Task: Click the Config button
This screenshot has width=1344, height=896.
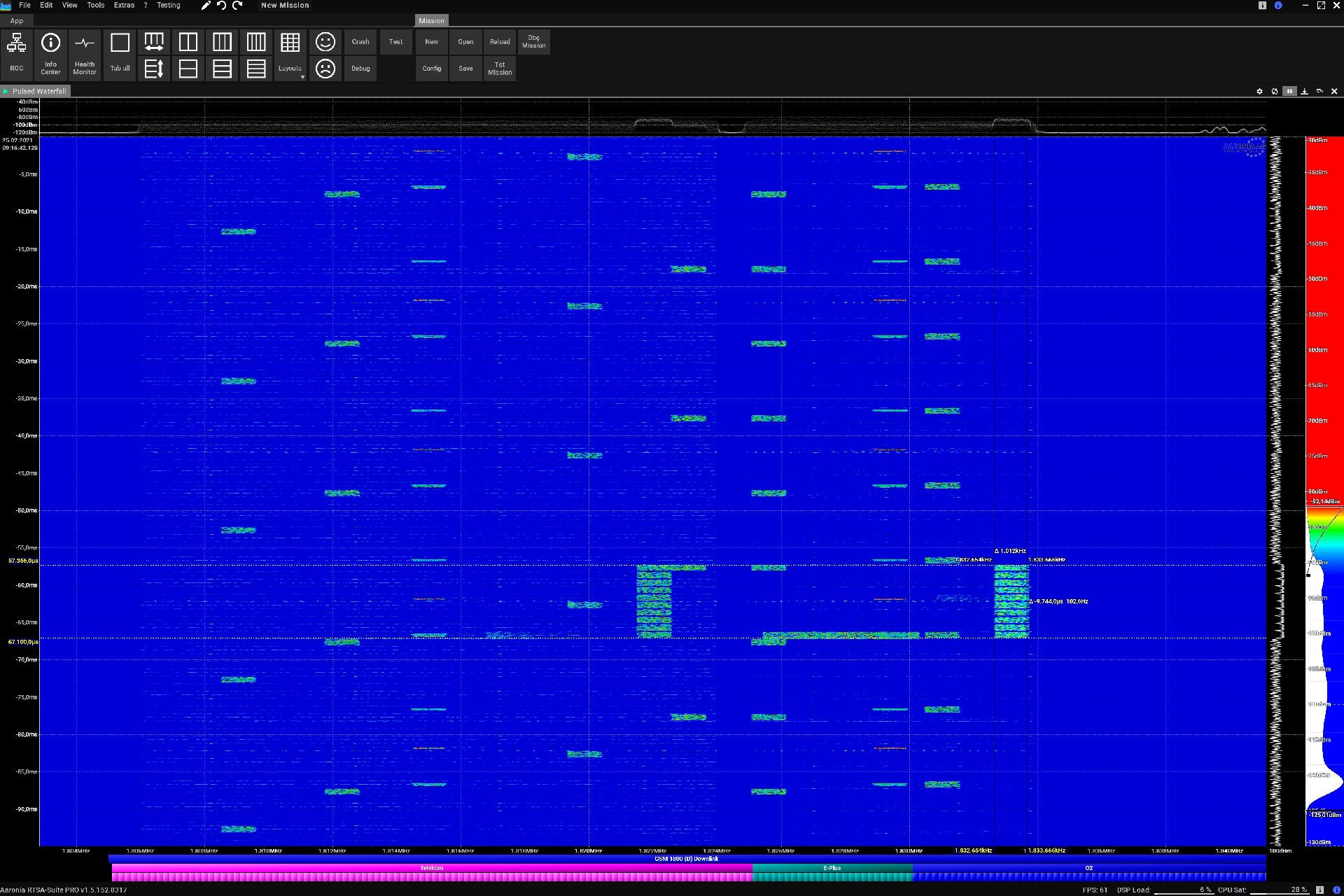Action: 431,69
